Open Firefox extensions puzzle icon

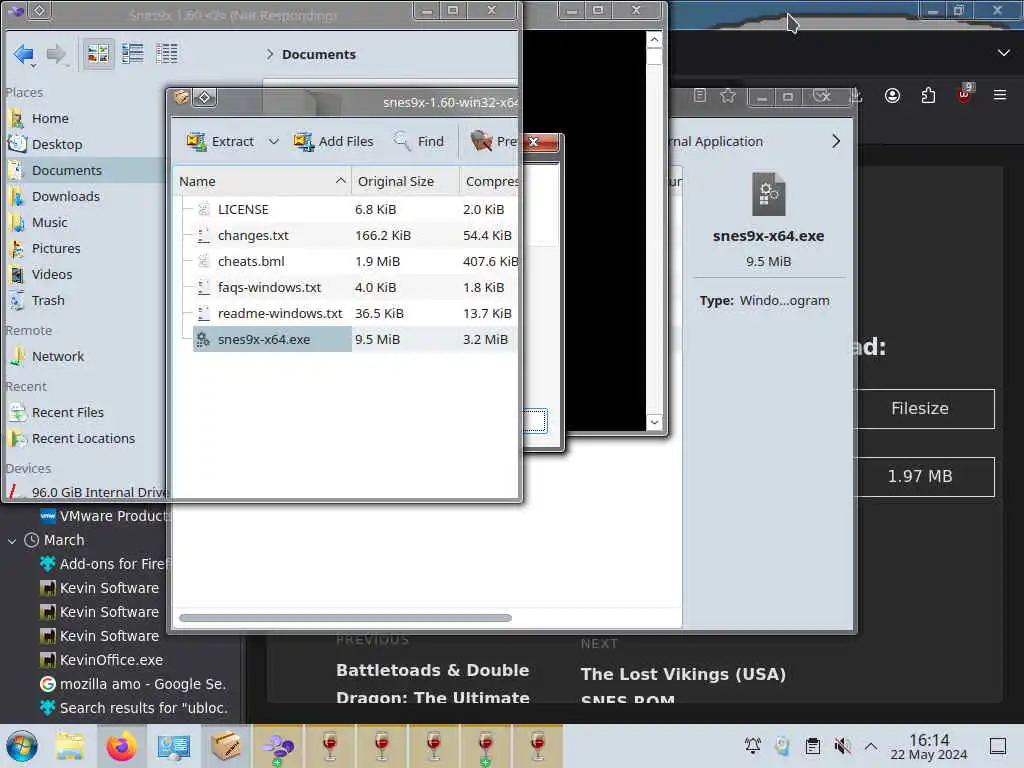[x=928, y=96]
